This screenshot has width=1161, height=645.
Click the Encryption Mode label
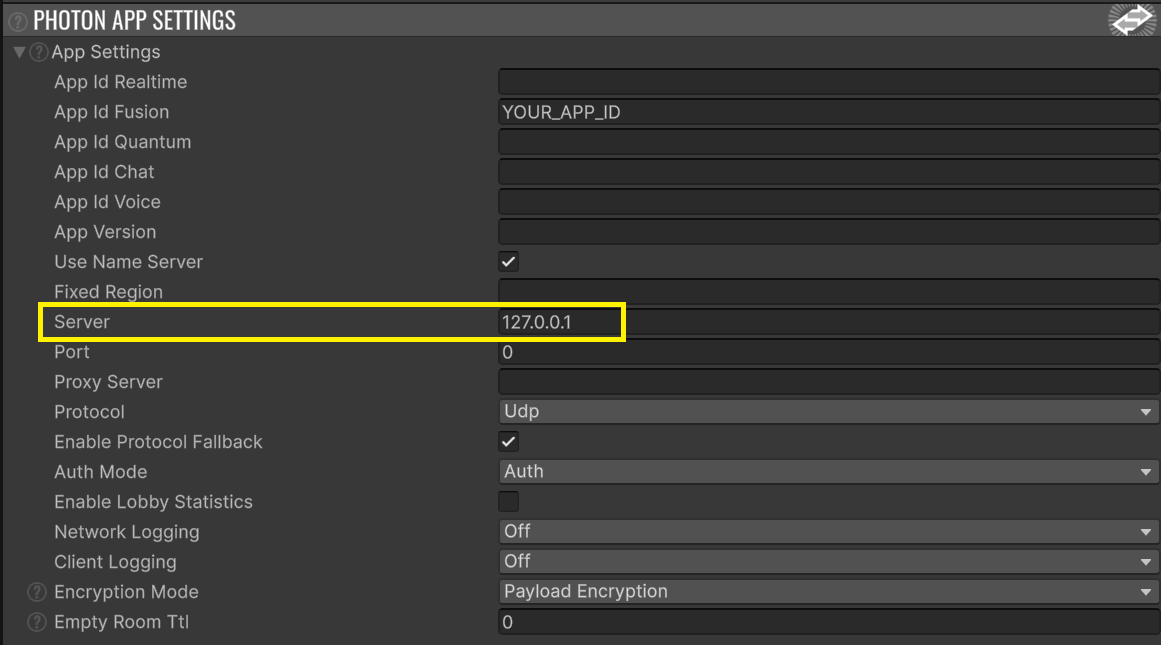click(127, 592)
